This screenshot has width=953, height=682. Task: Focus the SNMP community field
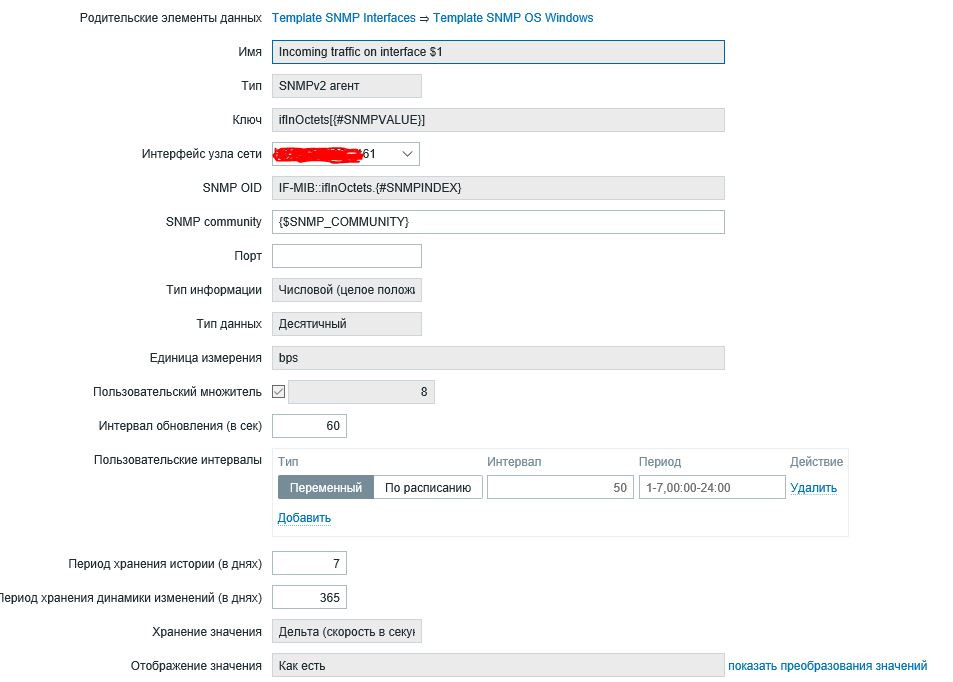point(497,222)
